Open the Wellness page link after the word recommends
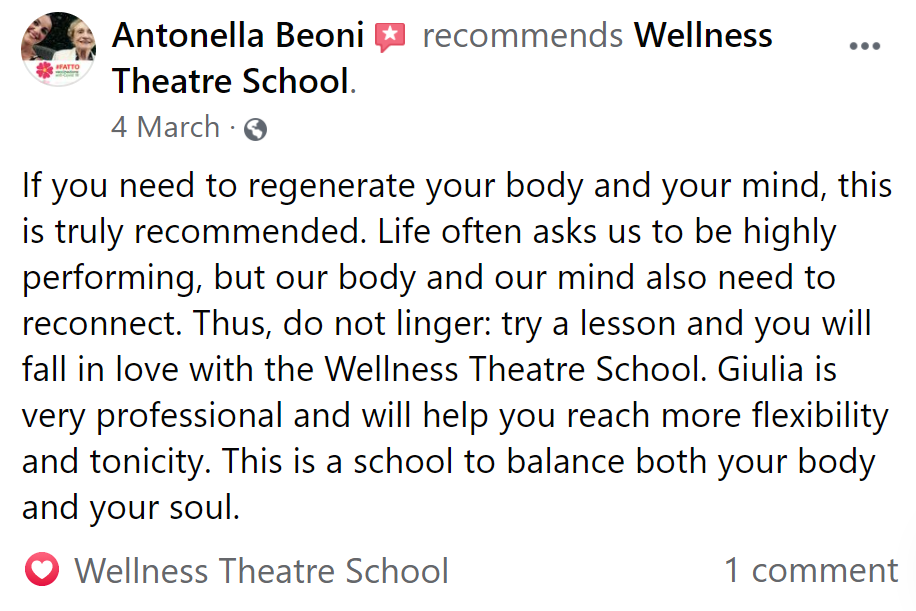This screenshot has height=611, width=916. coord(703,35)
